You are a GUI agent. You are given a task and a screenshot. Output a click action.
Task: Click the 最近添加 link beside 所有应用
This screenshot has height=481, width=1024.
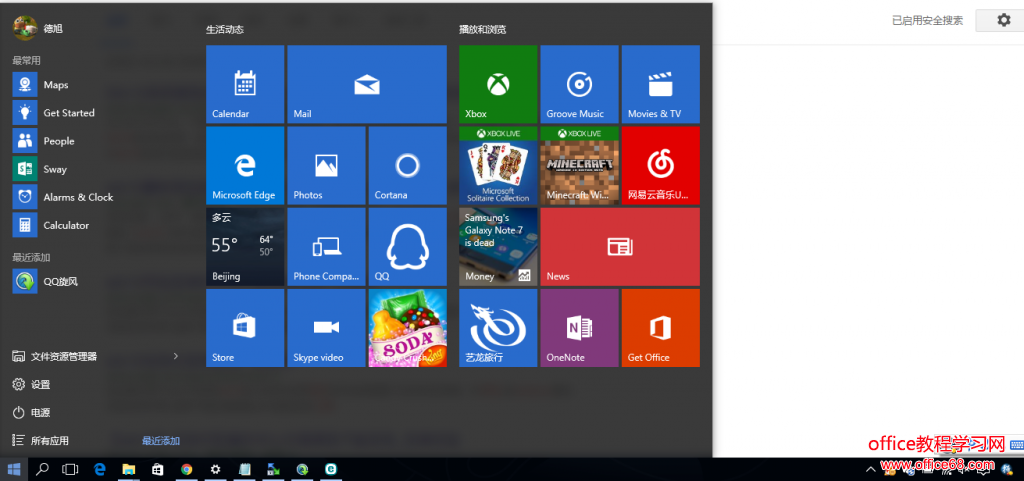[x=161, y=441]
